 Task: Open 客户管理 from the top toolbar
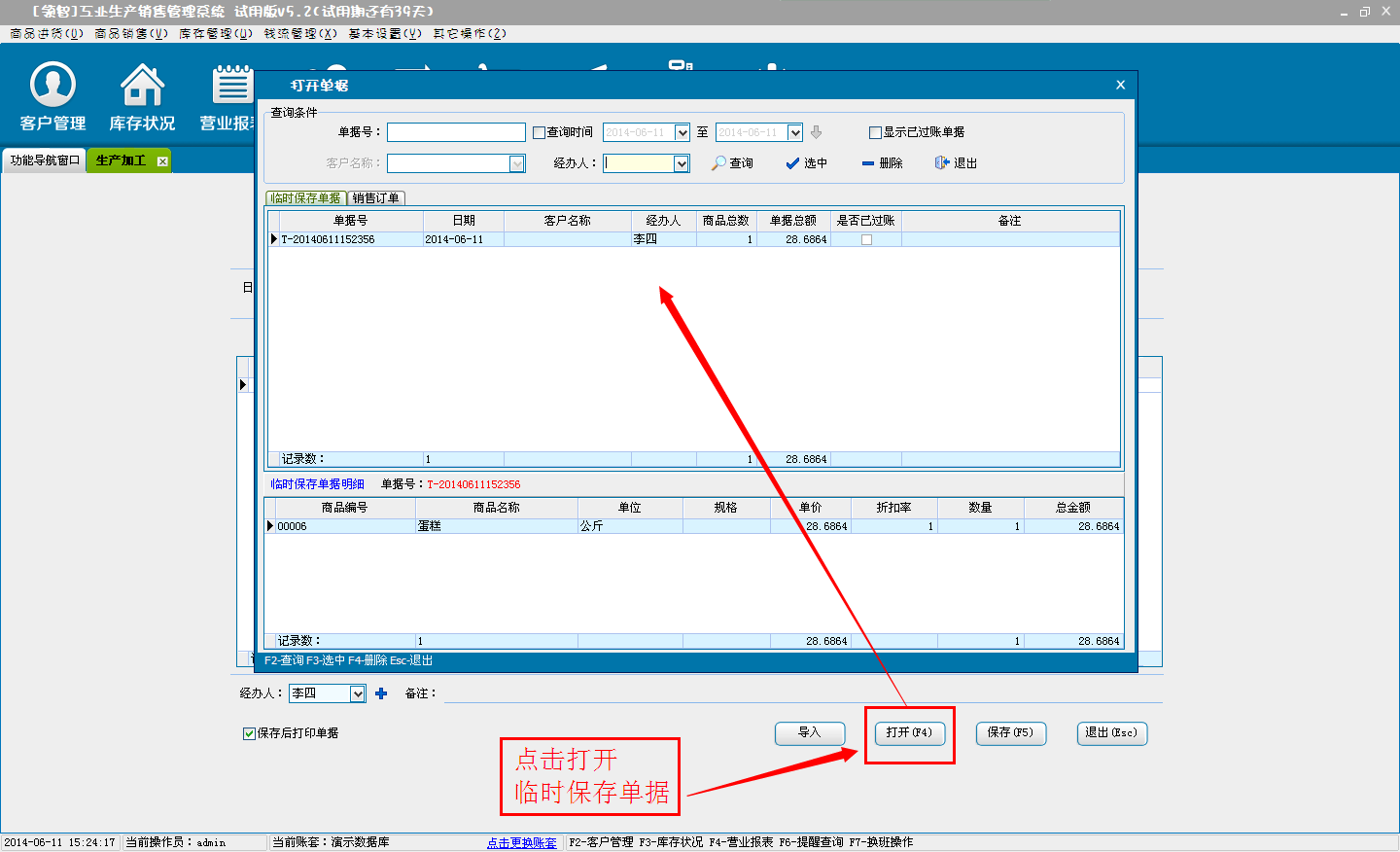(x=52, y=97)
